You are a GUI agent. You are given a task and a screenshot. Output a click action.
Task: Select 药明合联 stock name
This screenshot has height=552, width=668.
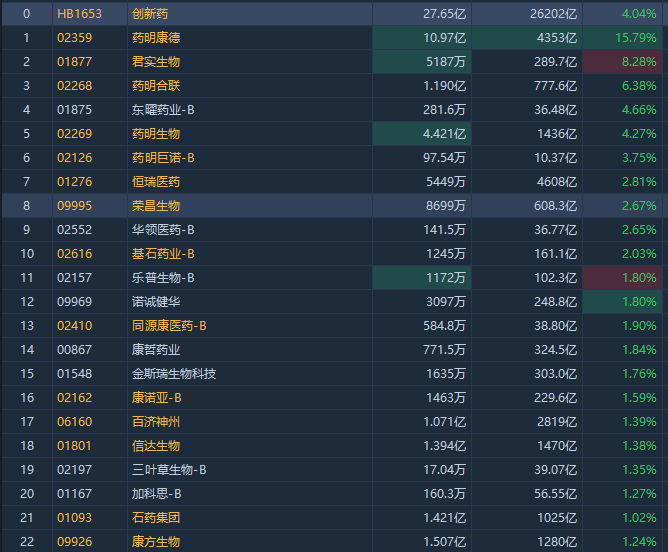156,86
